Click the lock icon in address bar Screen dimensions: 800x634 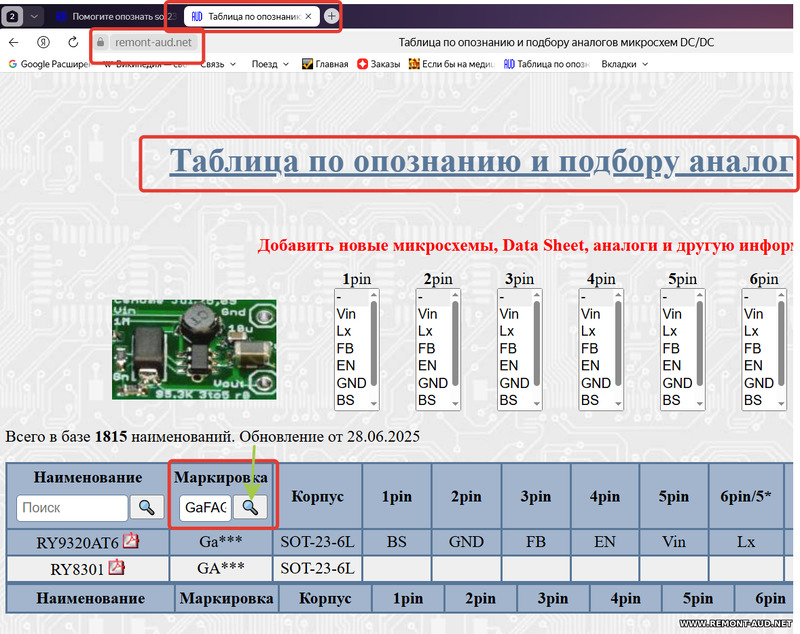pyautogui.click(x=101, y=42)
